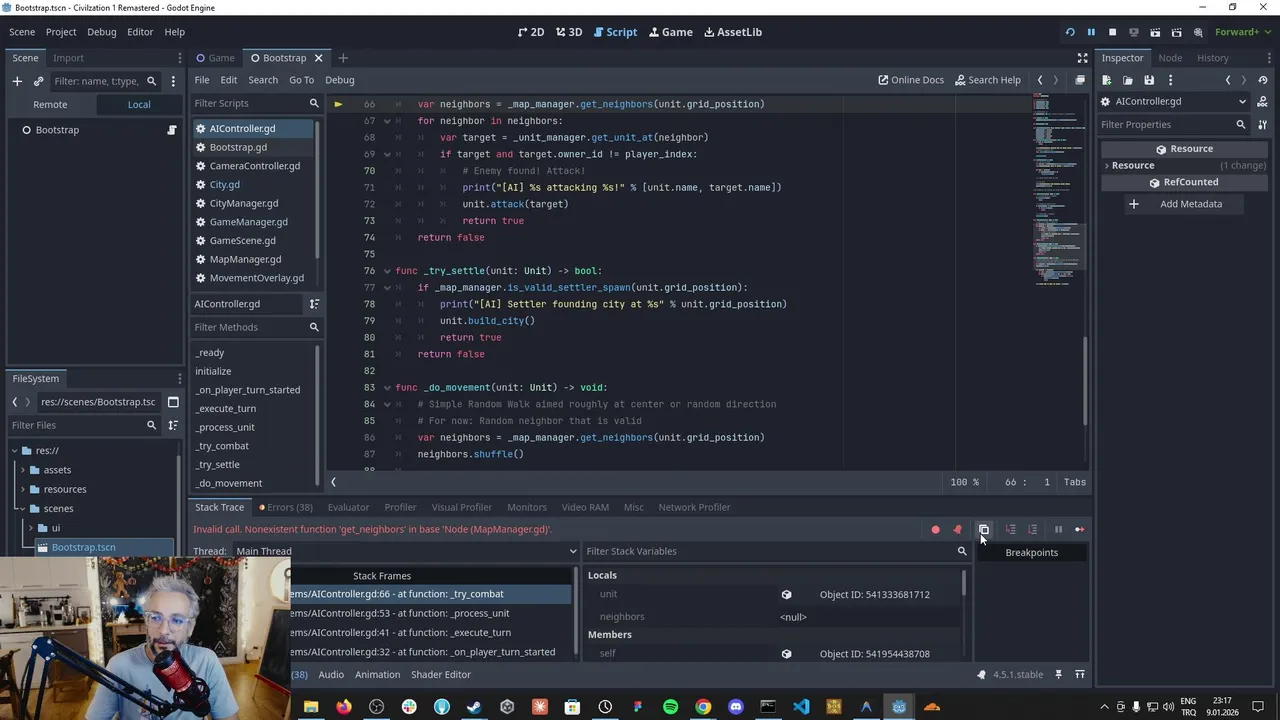The width and height of the screenshot is (1280, 720).
Task: Open the Shader Editor bottom panel
Action: pos(440,675)
